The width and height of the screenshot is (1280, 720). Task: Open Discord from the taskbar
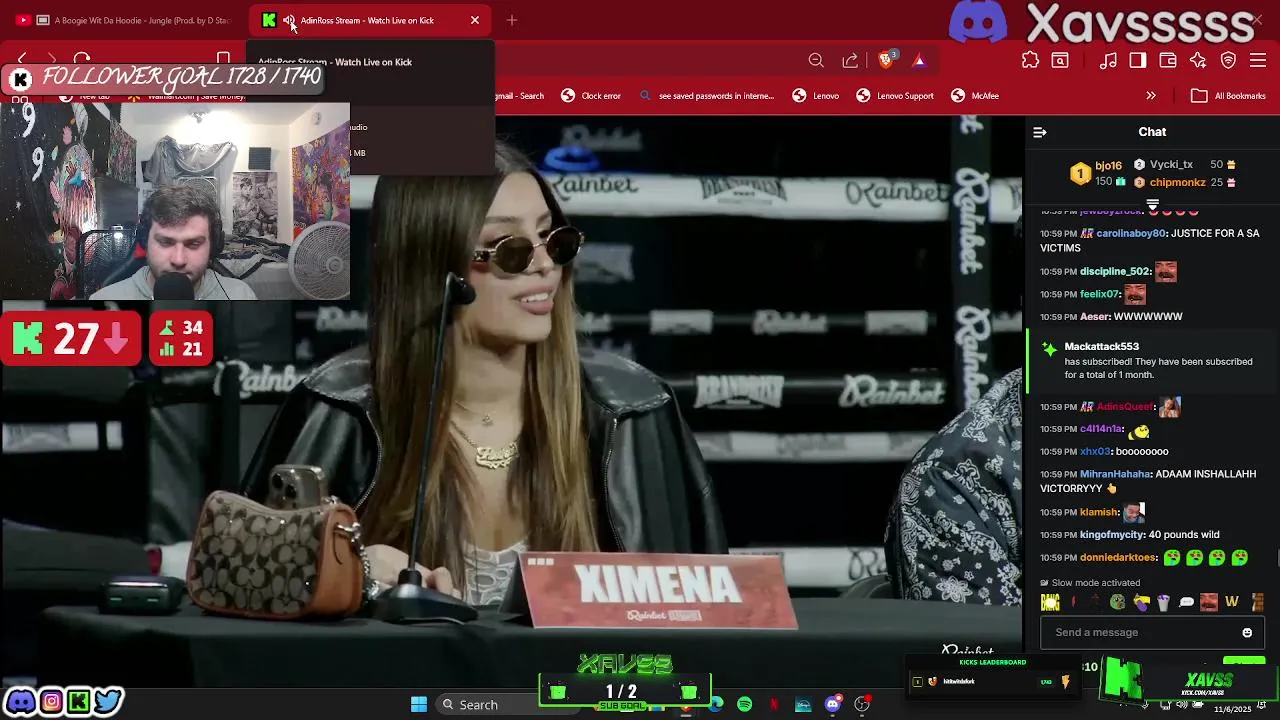(832, 705)
